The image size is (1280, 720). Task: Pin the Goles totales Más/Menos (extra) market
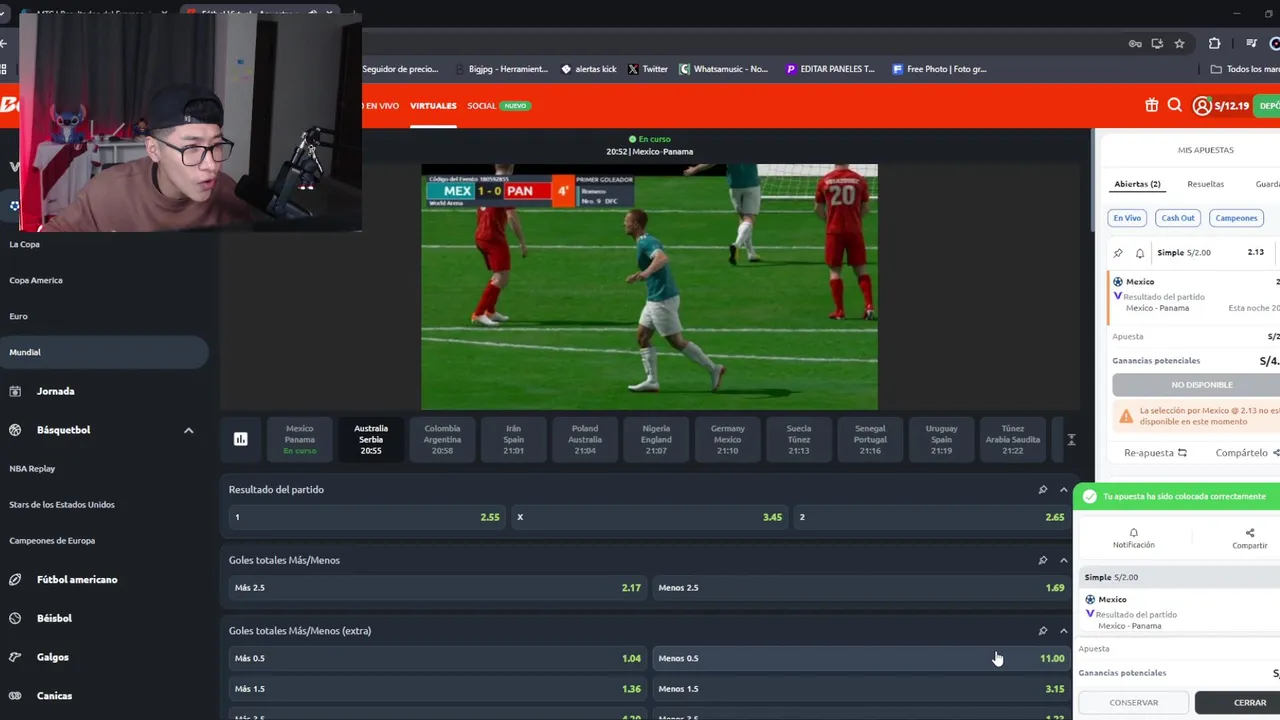point(1043,631)
